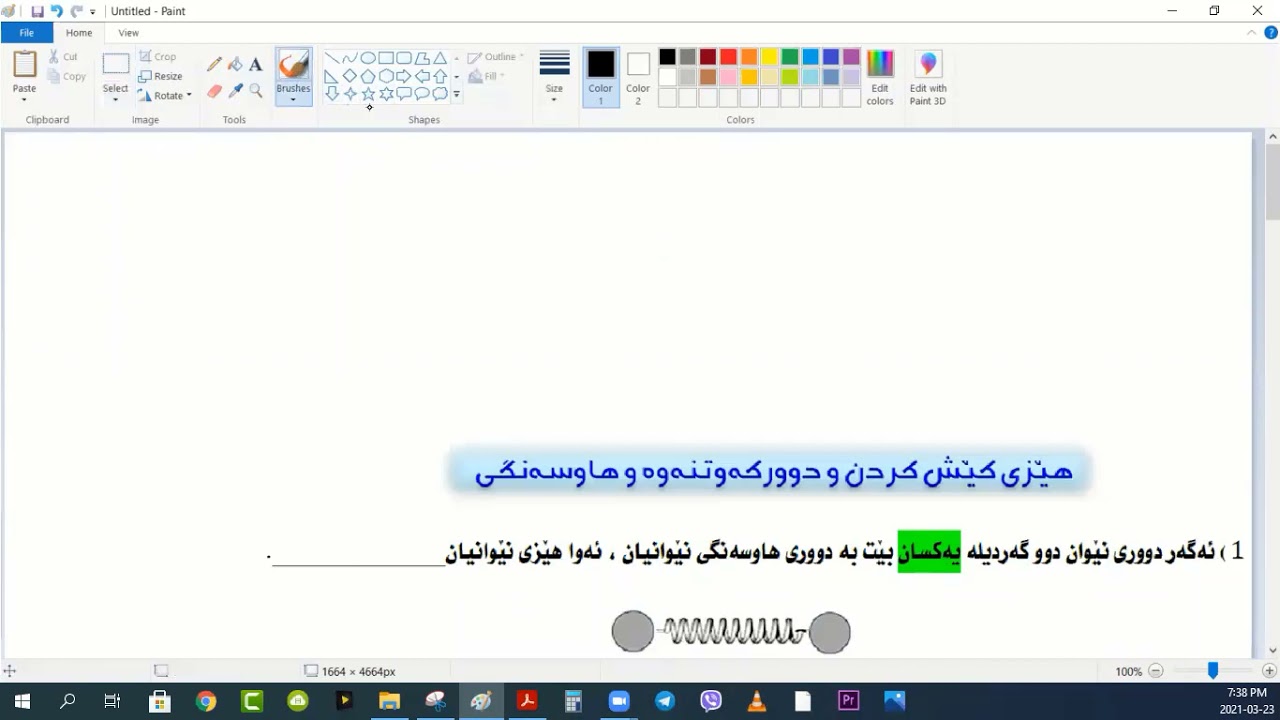This screenshot has height=720, width=1280.
Task: Click the scroll down arrow of canvas
Action: (x=1272, y=651)
